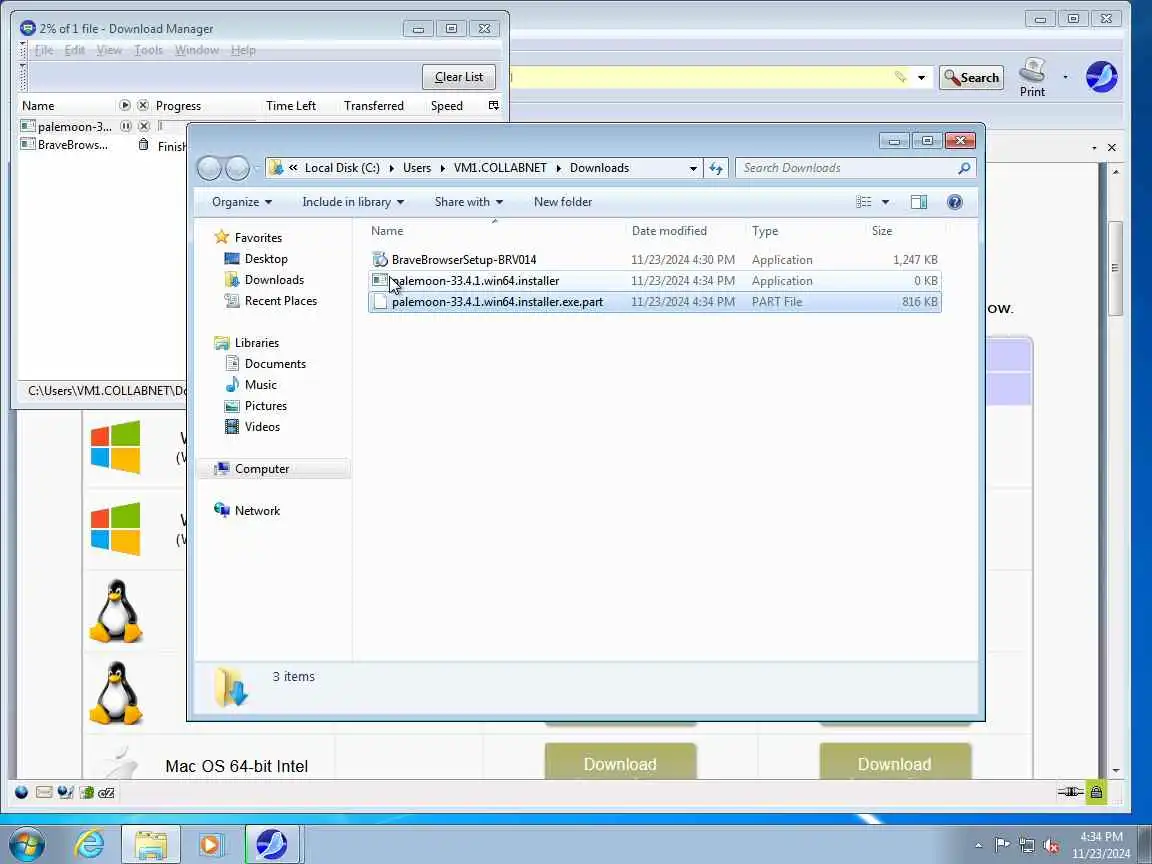The image size is (1152, 864).
Task: Open the dropdown arrow beside the SeaMonkey Print button
Action: click(1065, 76)
